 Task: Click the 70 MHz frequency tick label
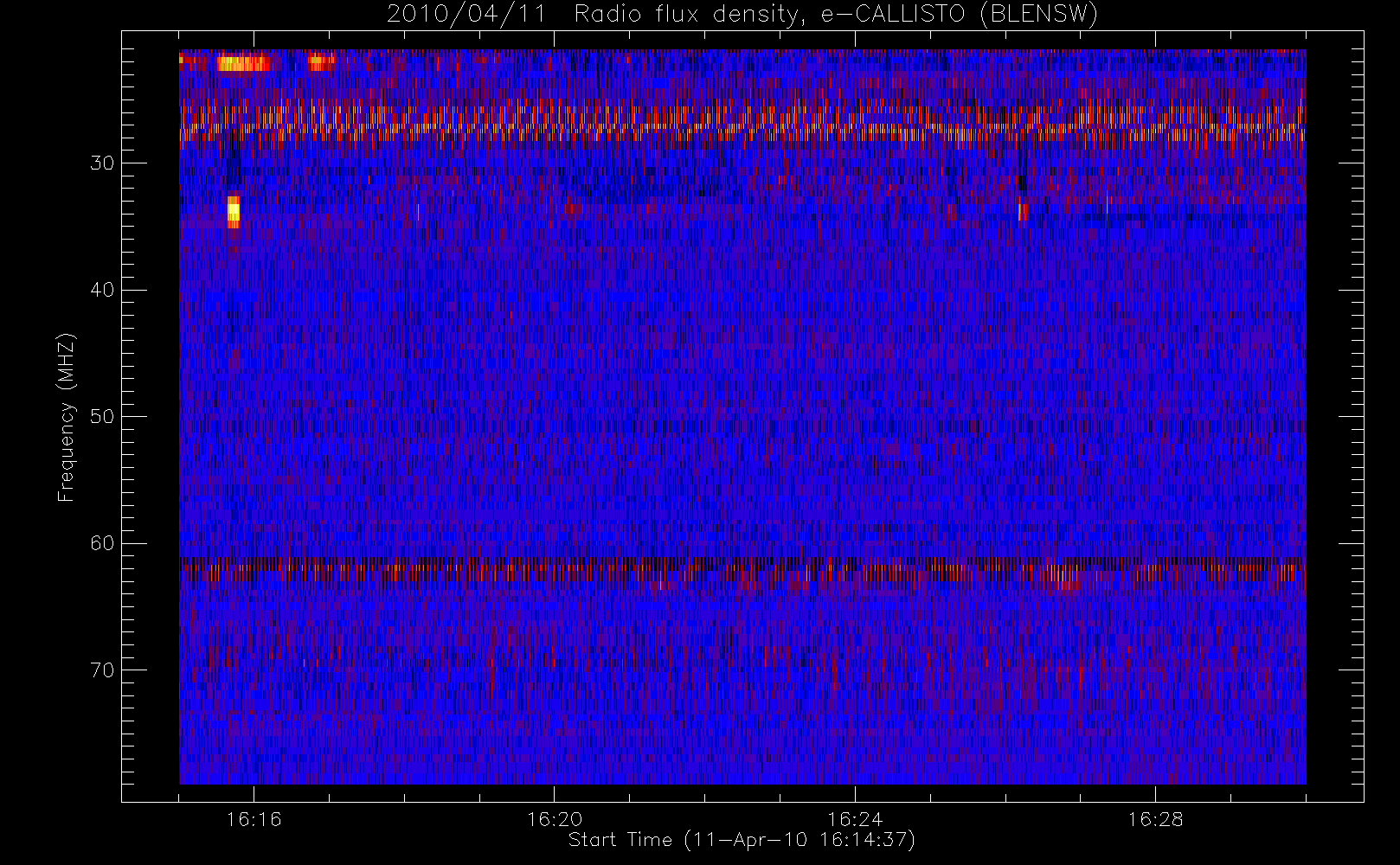pos(102,670)
